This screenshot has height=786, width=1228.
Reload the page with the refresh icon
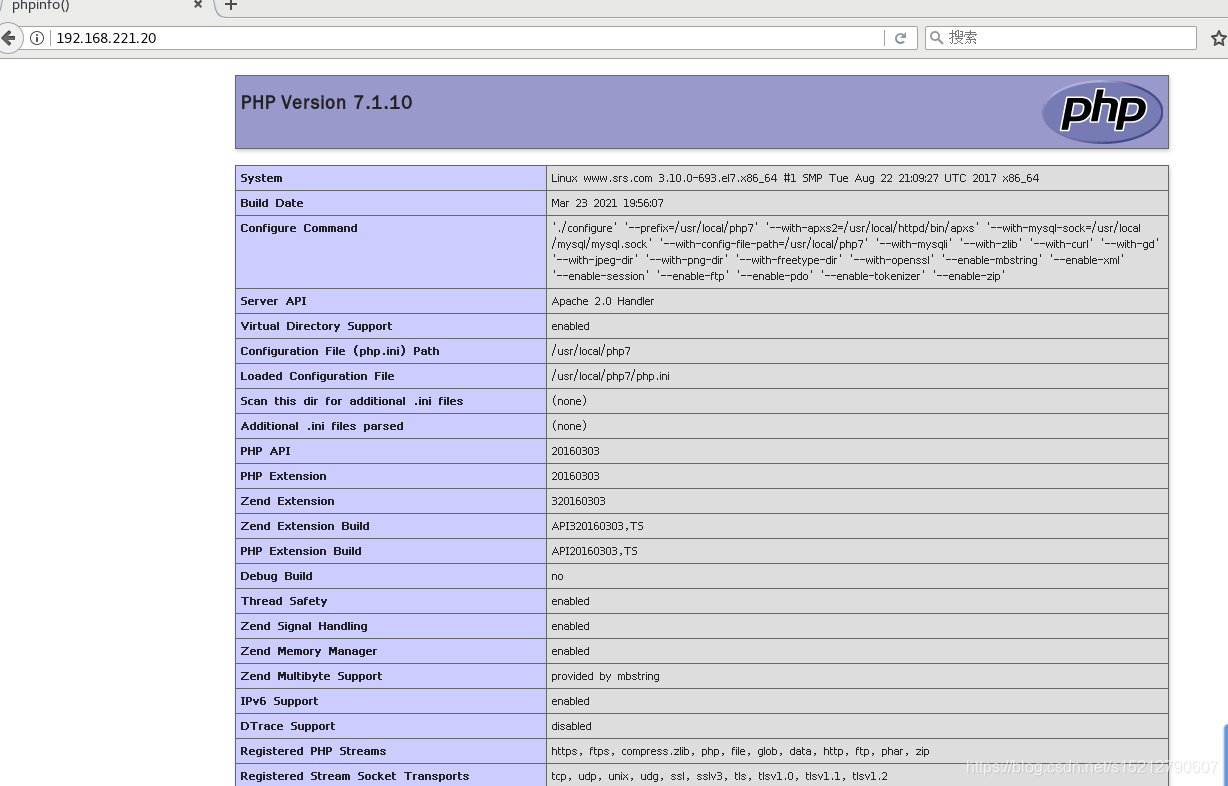pyautogui.click(x=900, y=38)
